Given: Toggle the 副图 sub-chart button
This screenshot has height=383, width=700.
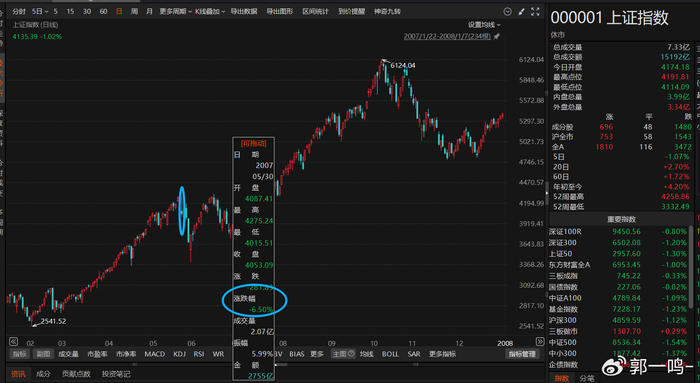Looking at the screenshot, I should point(43,354).
